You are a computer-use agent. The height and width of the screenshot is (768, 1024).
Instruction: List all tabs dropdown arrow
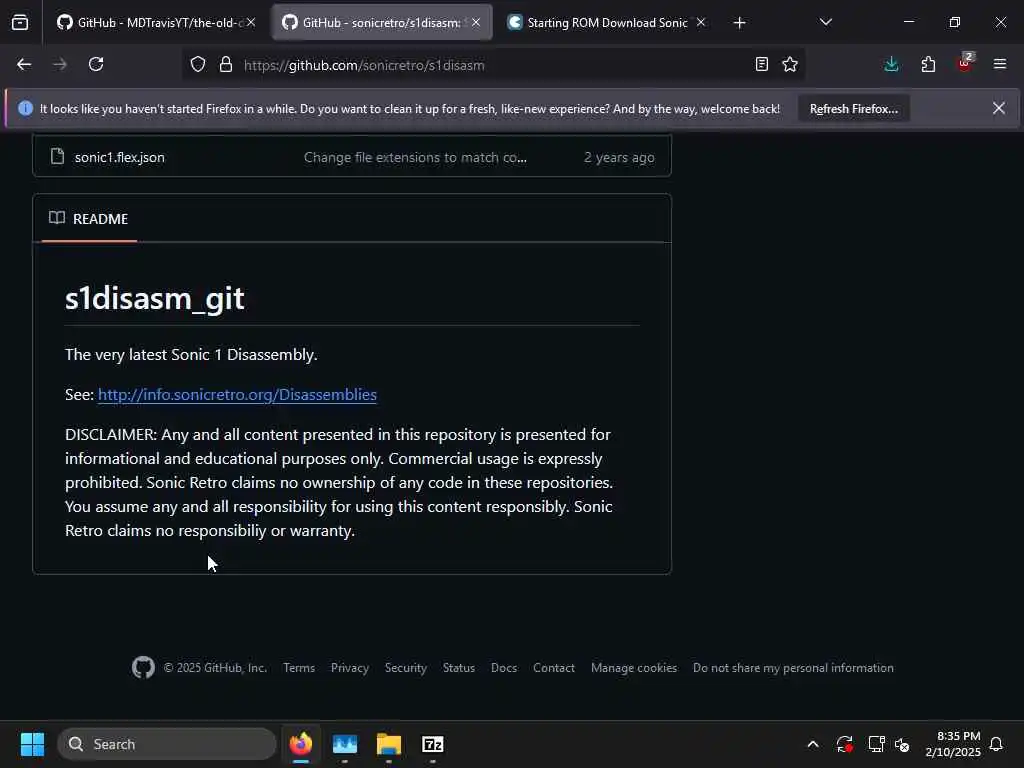(x=825, y=23)
